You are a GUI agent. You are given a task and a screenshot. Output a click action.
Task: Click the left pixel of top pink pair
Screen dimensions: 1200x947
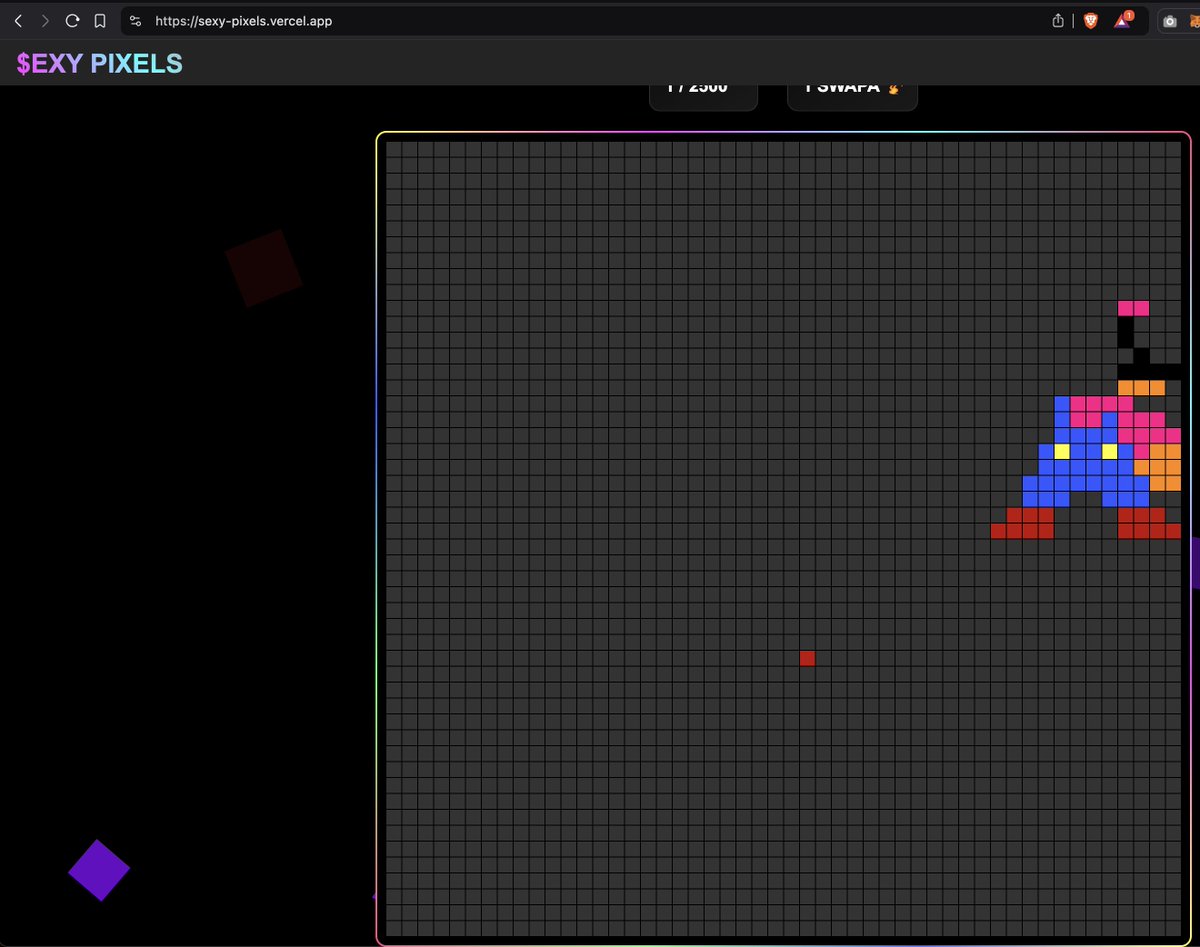tap(1126, 308)
